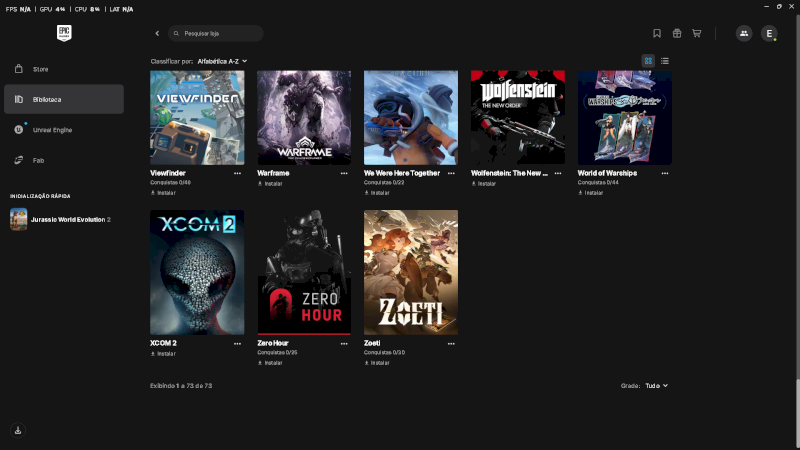Install Wolfenstein: The New Order
Screen dimensions: 800x450
pos(484,184)
